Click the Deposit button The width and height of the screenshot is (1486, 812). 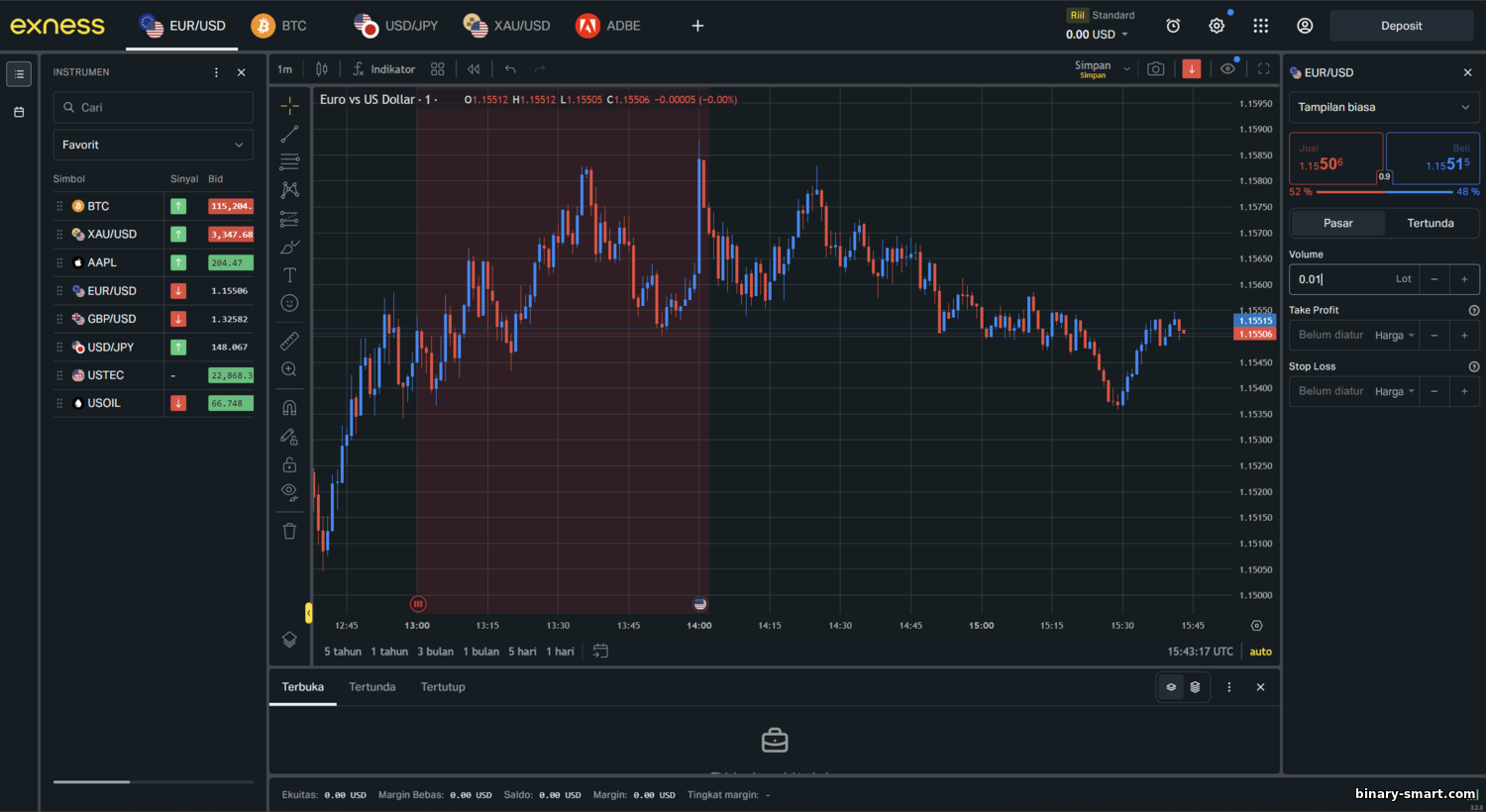(x=1401, y=26)
